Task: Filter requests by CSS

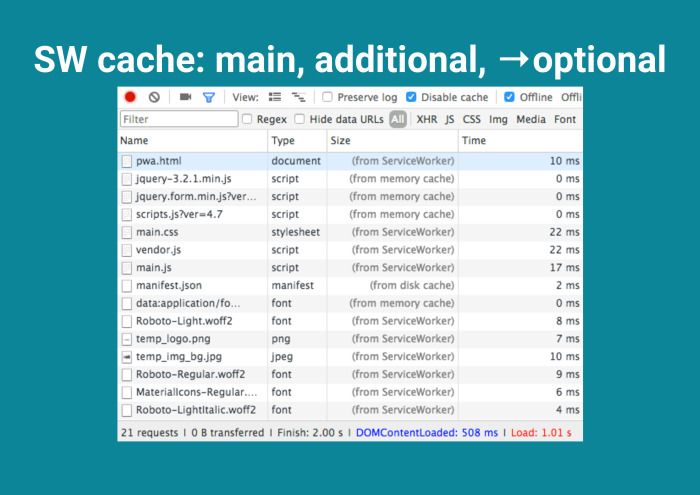Action: pyautogui.click(x=471, y=119)
